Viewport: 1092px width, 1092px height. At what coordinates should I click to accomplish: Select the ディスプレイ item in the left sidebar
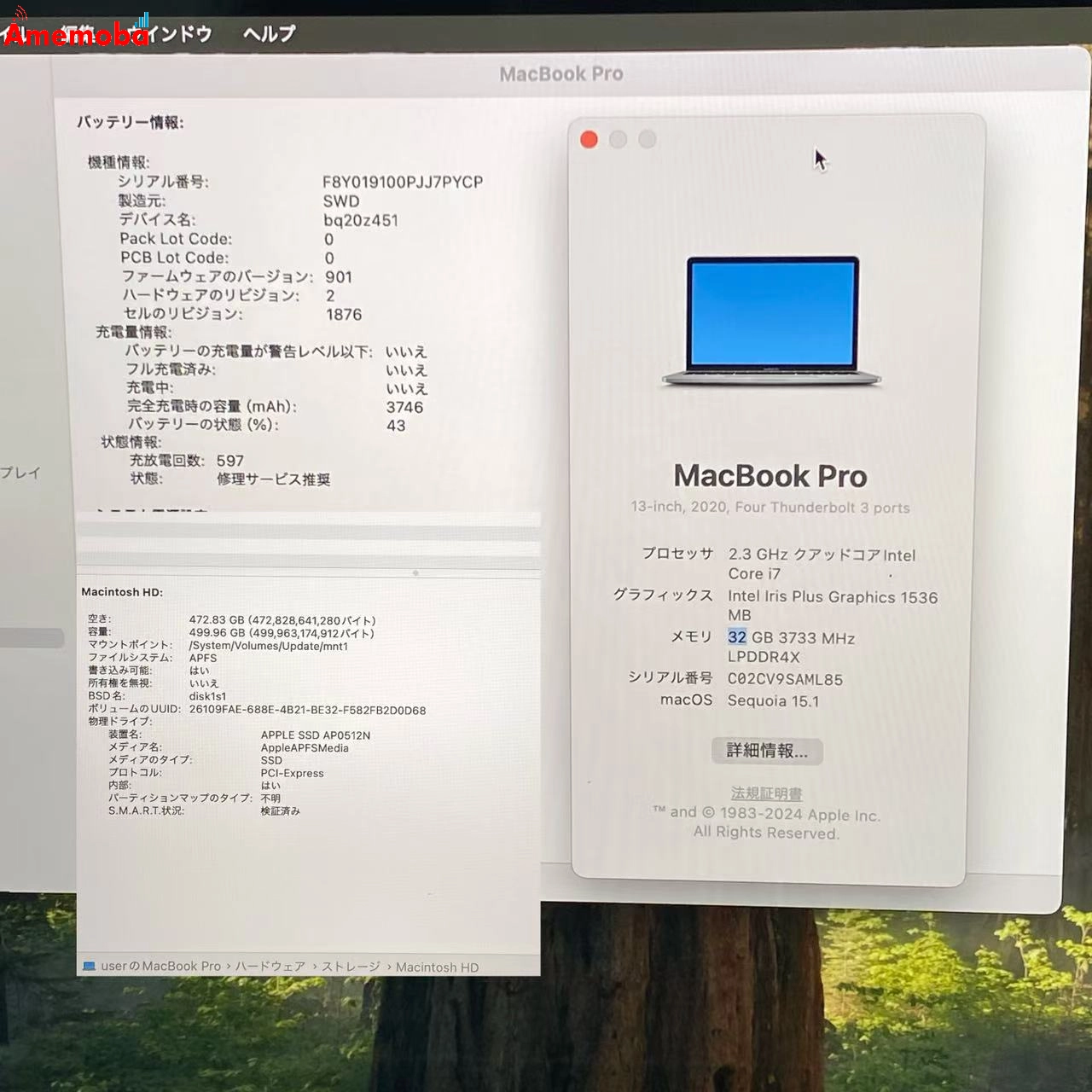[21, 474]
